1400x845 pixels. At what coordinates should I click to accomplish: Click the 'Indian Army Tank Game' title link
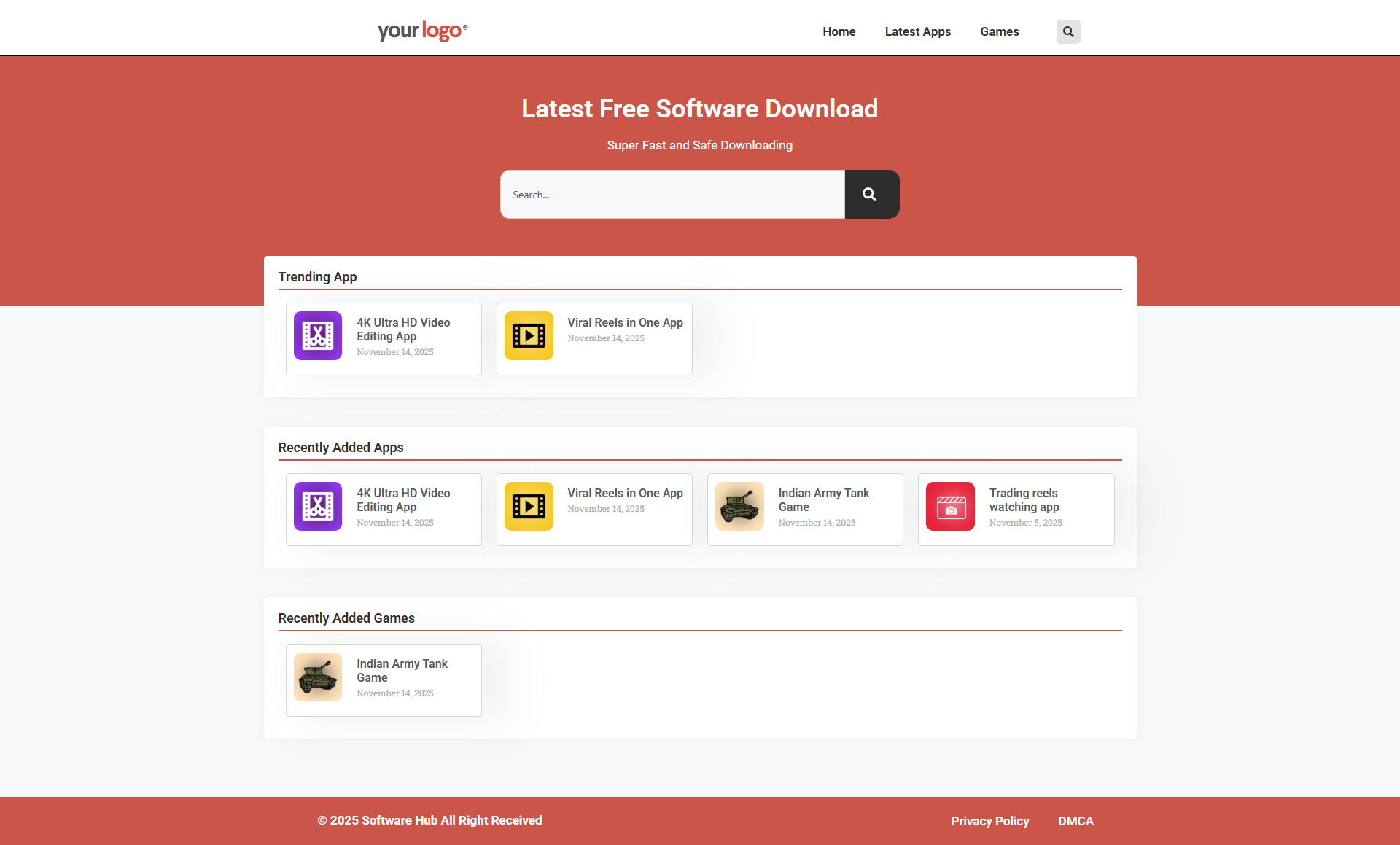click(824, 500)
